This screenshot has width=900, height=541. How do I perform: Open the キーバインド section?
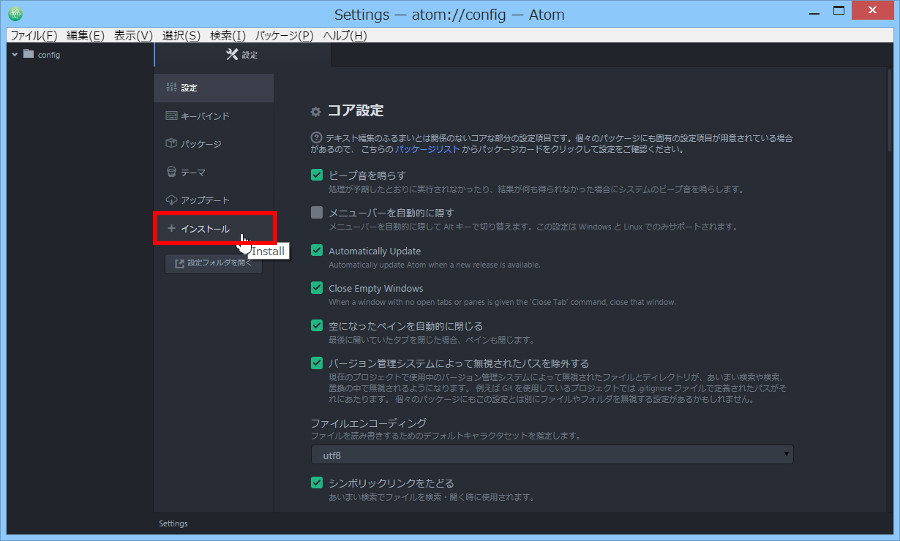[214, 116]
